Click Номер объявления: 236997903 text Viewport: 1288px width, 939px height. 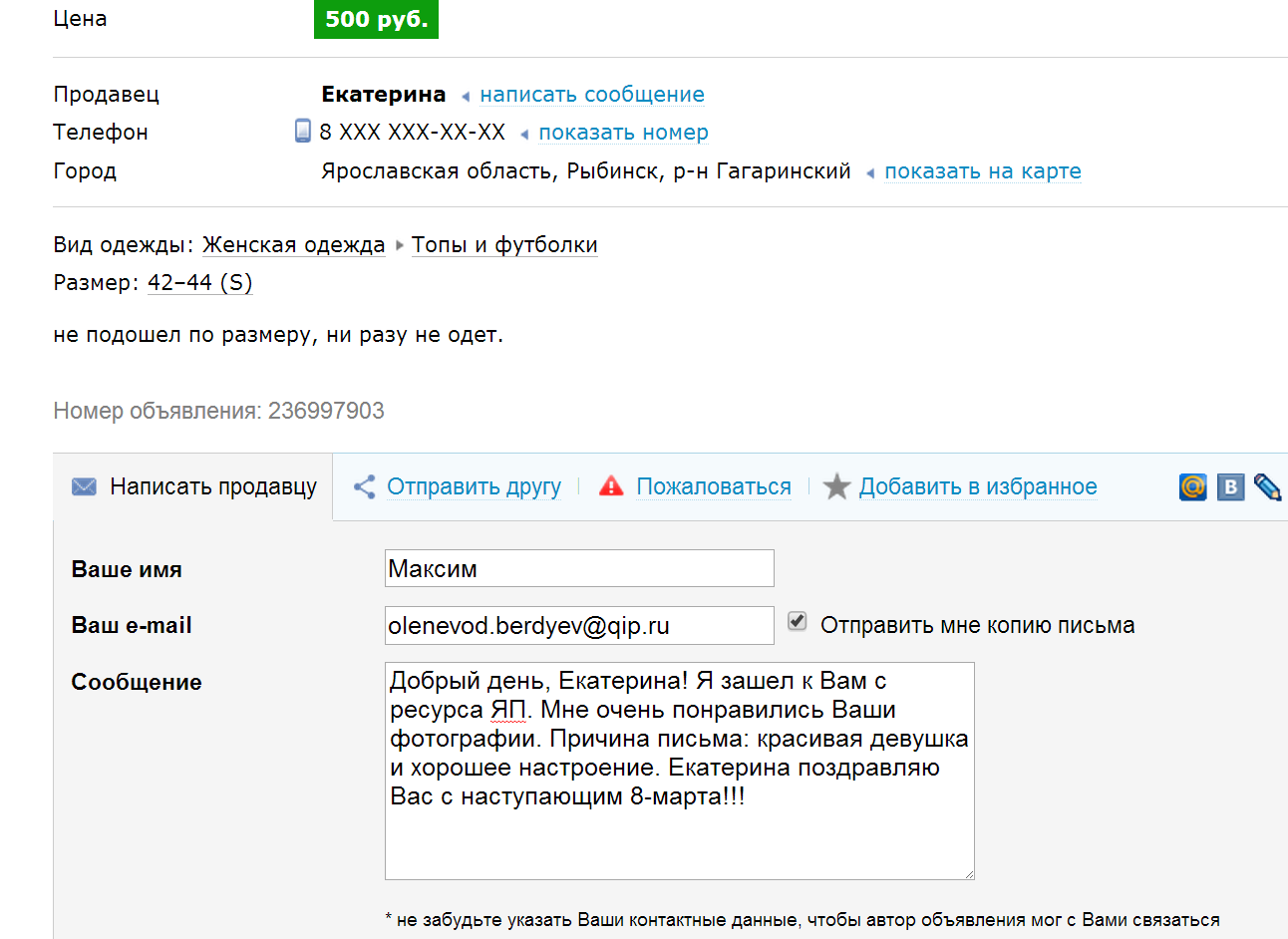coord(218,411)
